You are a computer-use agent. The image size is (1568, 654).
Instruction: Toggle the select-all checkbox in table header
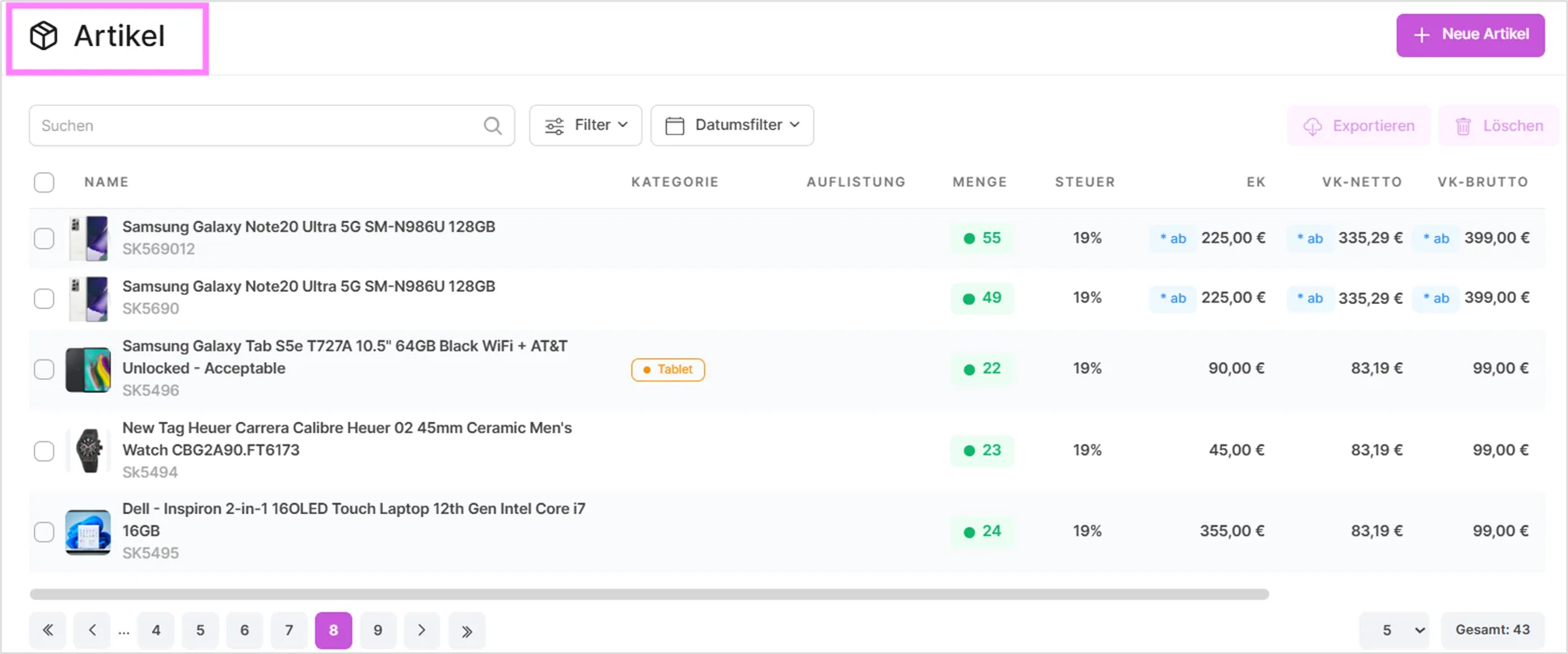[44, 182]
